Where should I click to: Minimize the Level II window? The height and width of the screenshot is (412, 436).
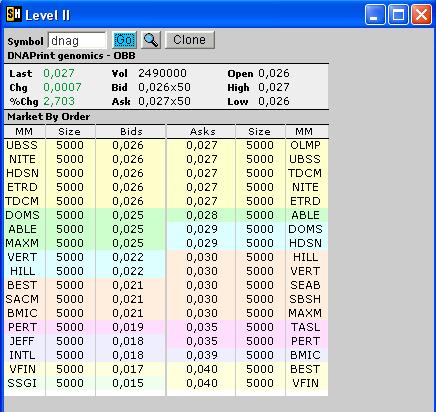pos(375,15)
